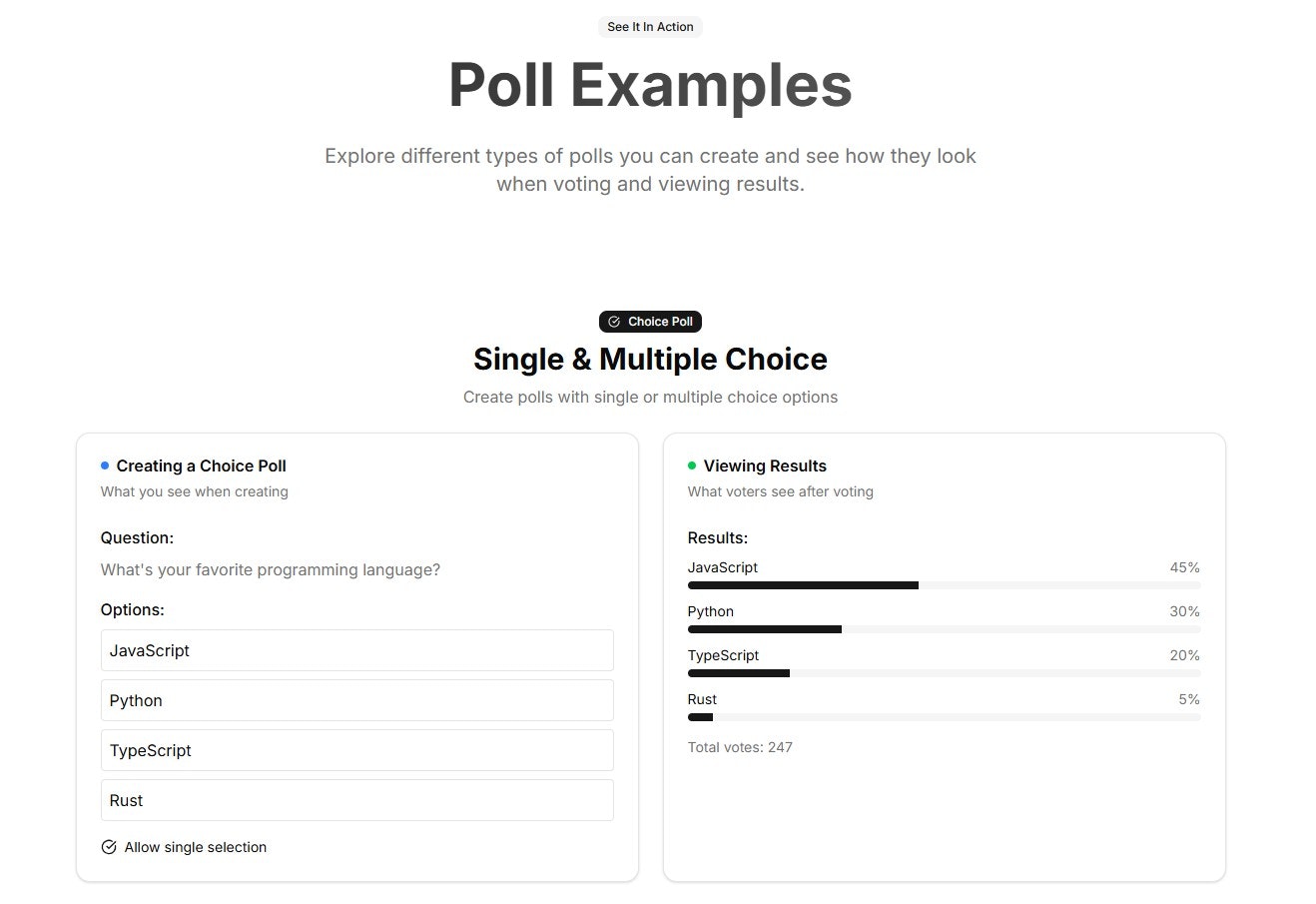This screenshot has height=904, width=1316.
Task: Select the Rust option field
Action: pos(356,800)
